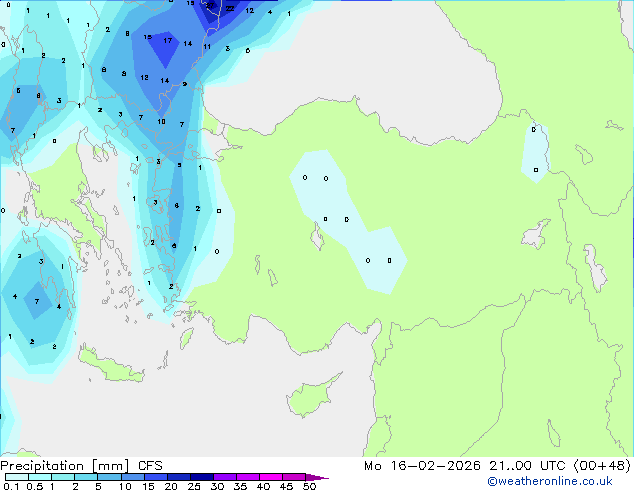Click legend label '50'

click(310, 486)
